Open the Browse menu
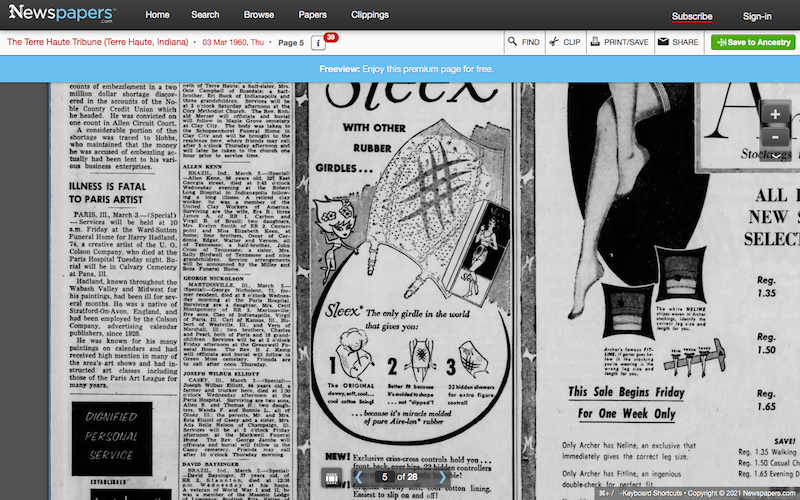Image resolution: width=800 pixels, height=500 pixels. pos(259,15)
